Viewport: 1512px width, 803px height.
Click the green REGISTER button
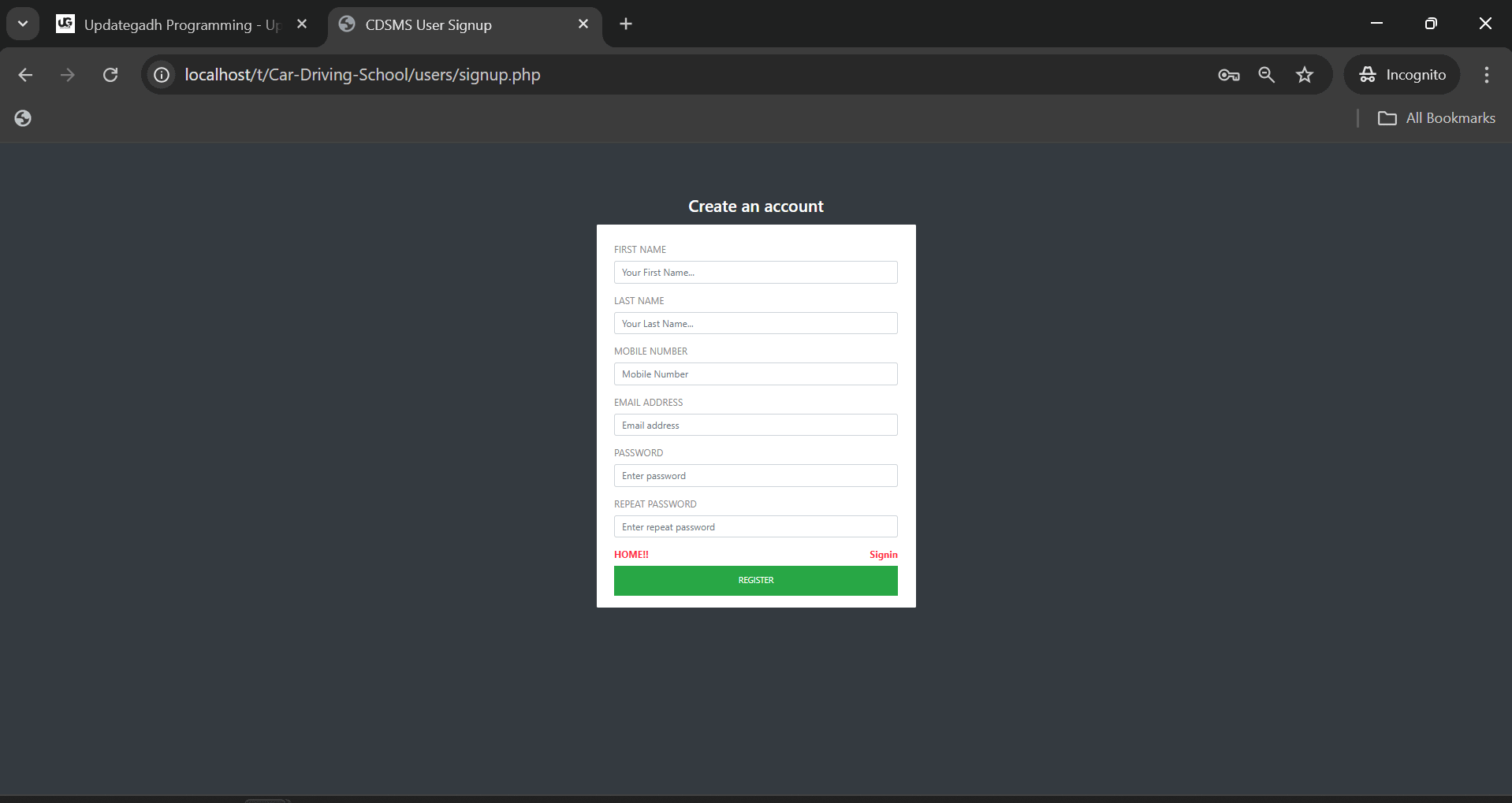pos(755,580)
